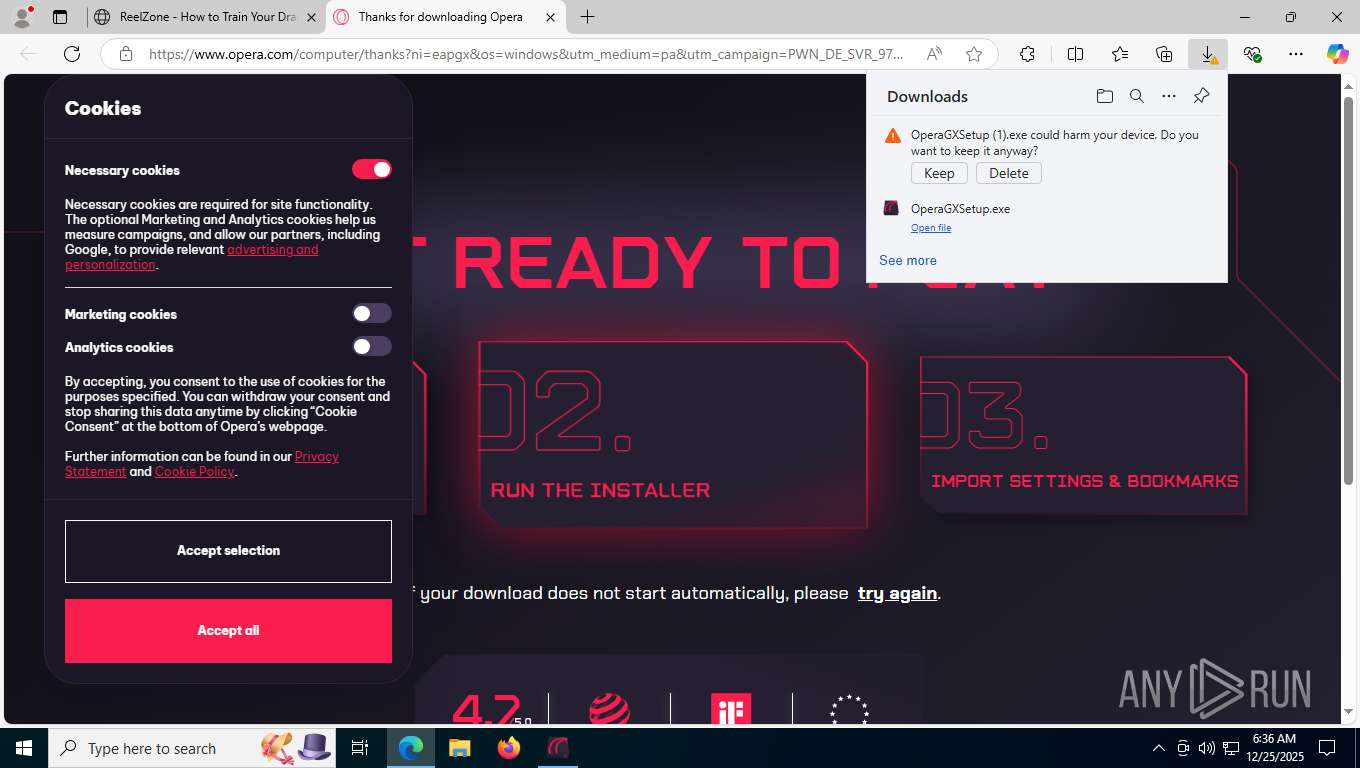Image resolution: width=1360 pixels, height=768 pixels.
Task: Go back with the browser back arrow
Action: pyautogui.click(x=28, y=54)
